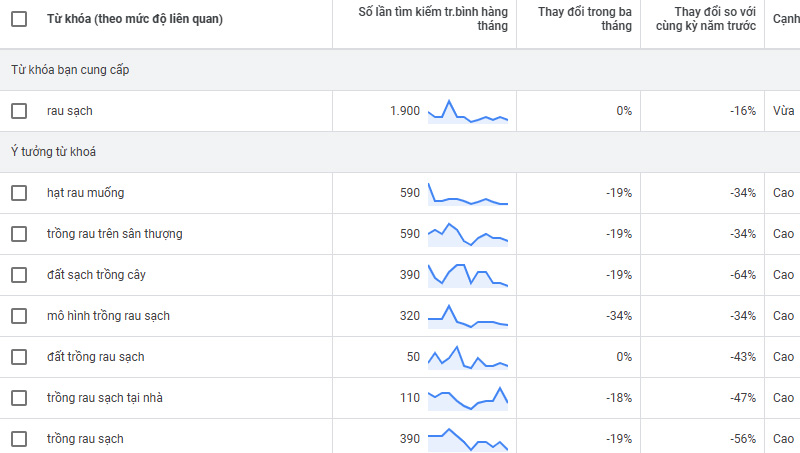Image resolution: width=800 pixels, height=453 pixels.
Task: Click the sparkline chart for 'trồng rau sạch tại nhà'
Action: click(x=468, y=399)
